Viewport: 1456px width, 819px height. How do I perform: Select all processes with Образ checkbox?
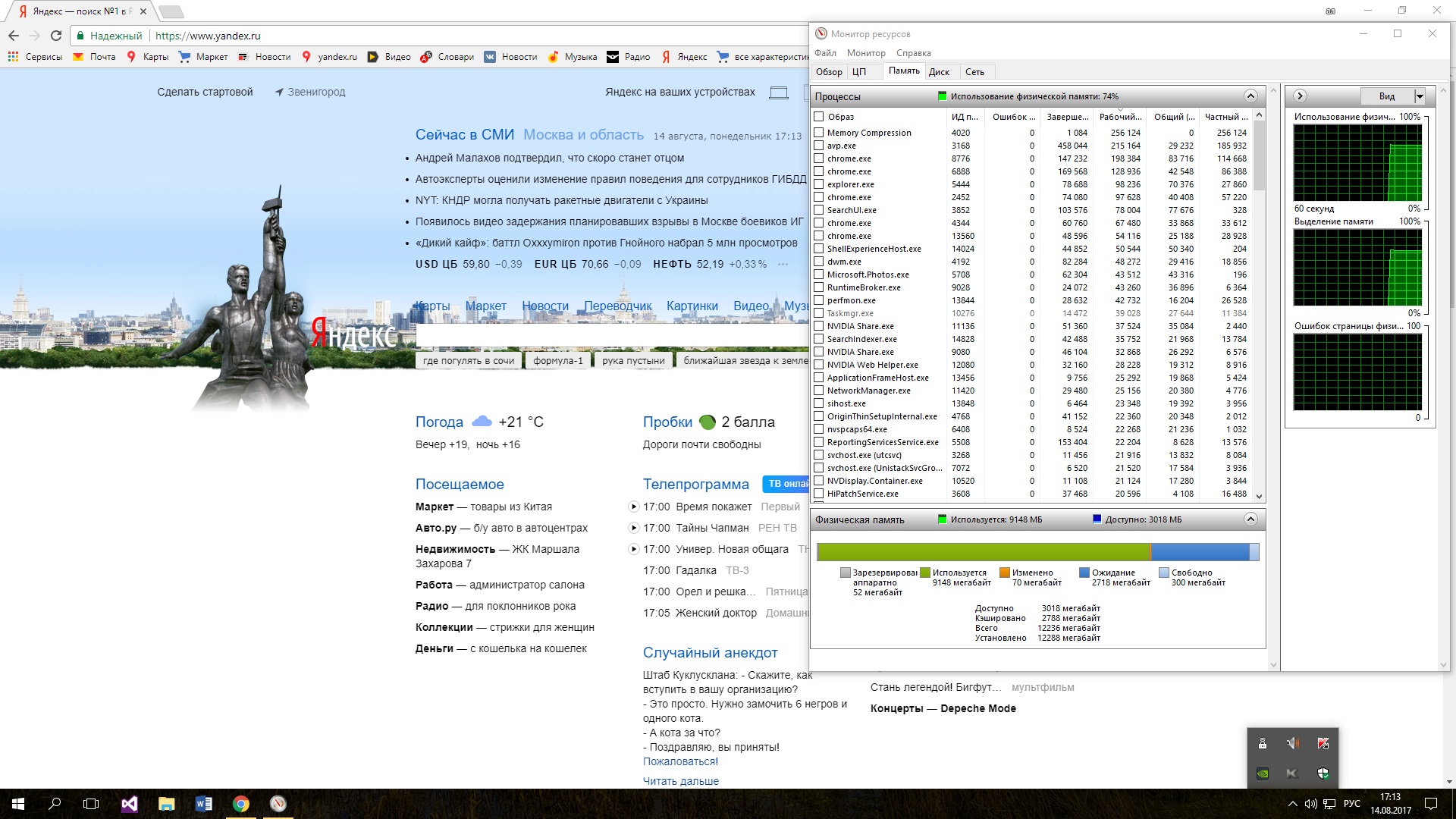[819, 117]
